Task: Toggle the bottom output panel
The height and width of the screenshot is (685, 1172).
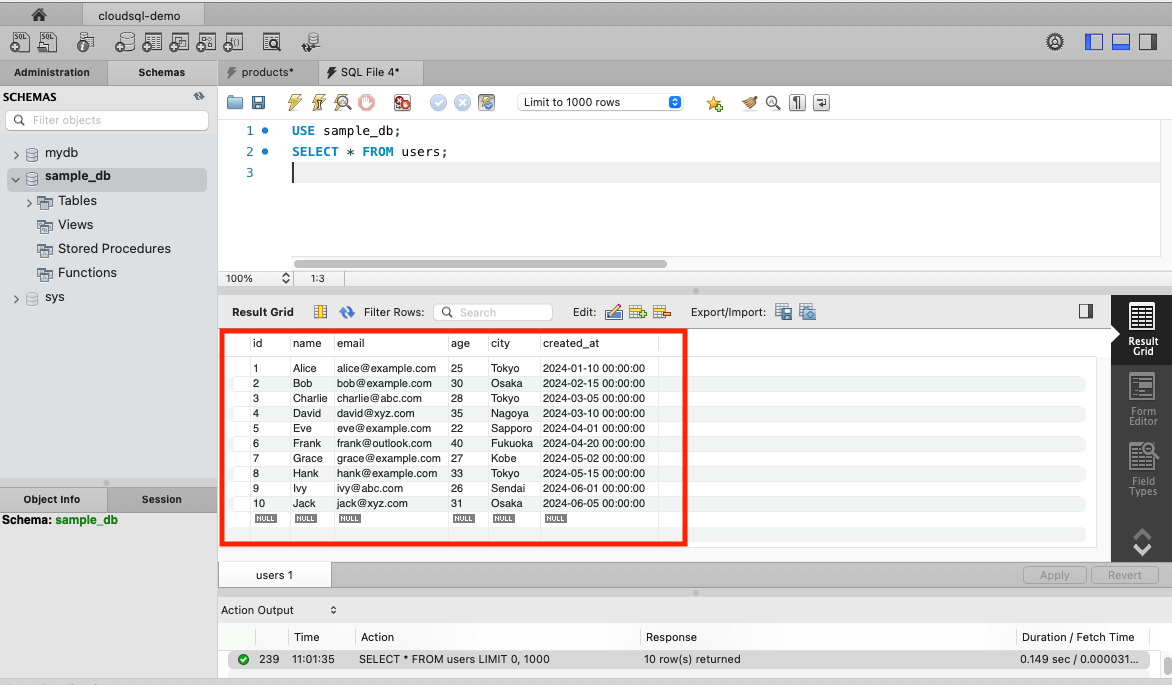Action: click(x=1121, y=42)
